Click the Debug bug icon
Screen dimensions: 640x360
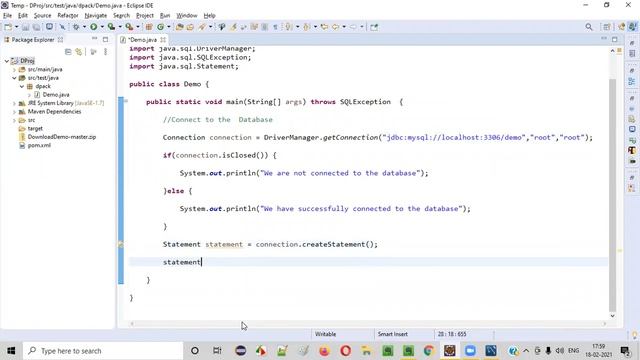(x=76, y=27)
